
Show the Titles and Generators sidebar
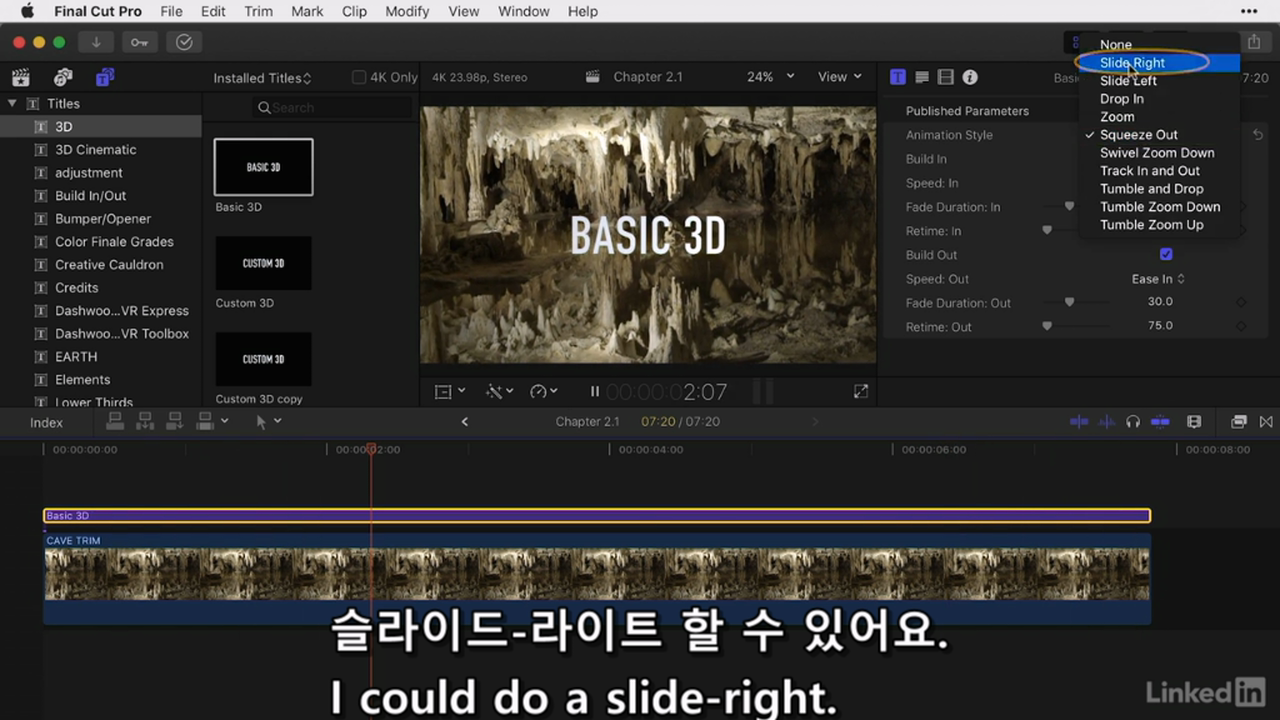click(105, 77)
